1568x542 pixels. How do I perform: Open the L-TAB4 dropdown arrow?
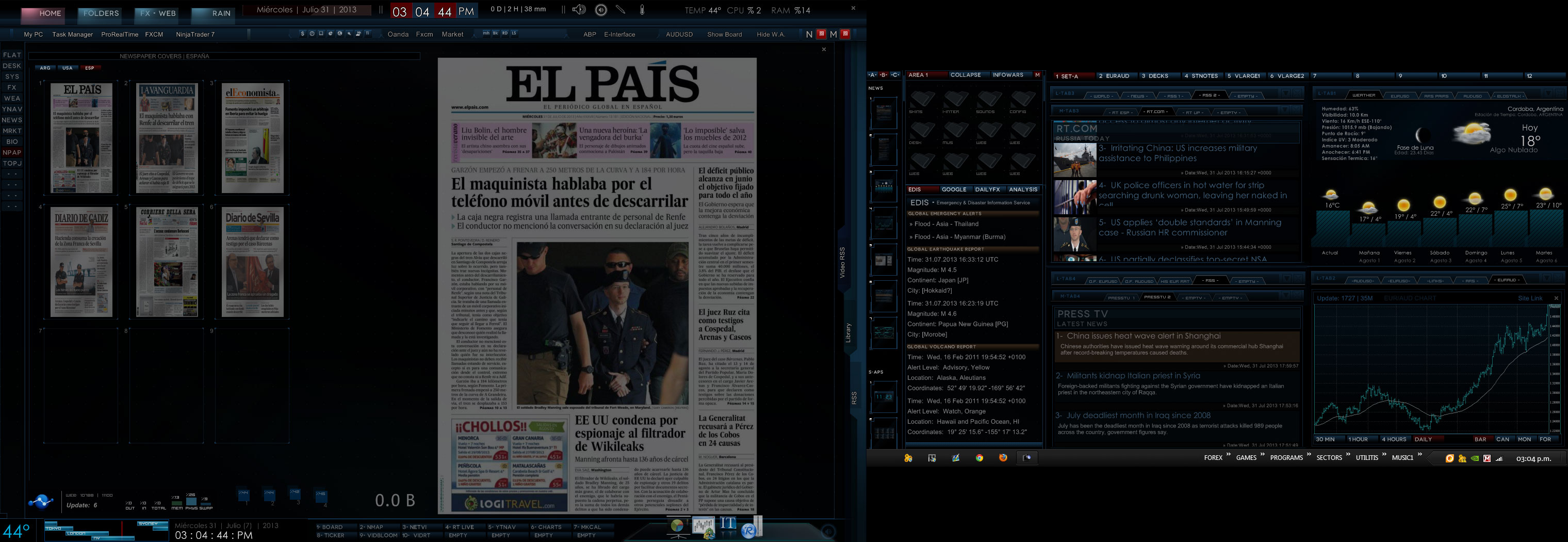[1286, 278]
